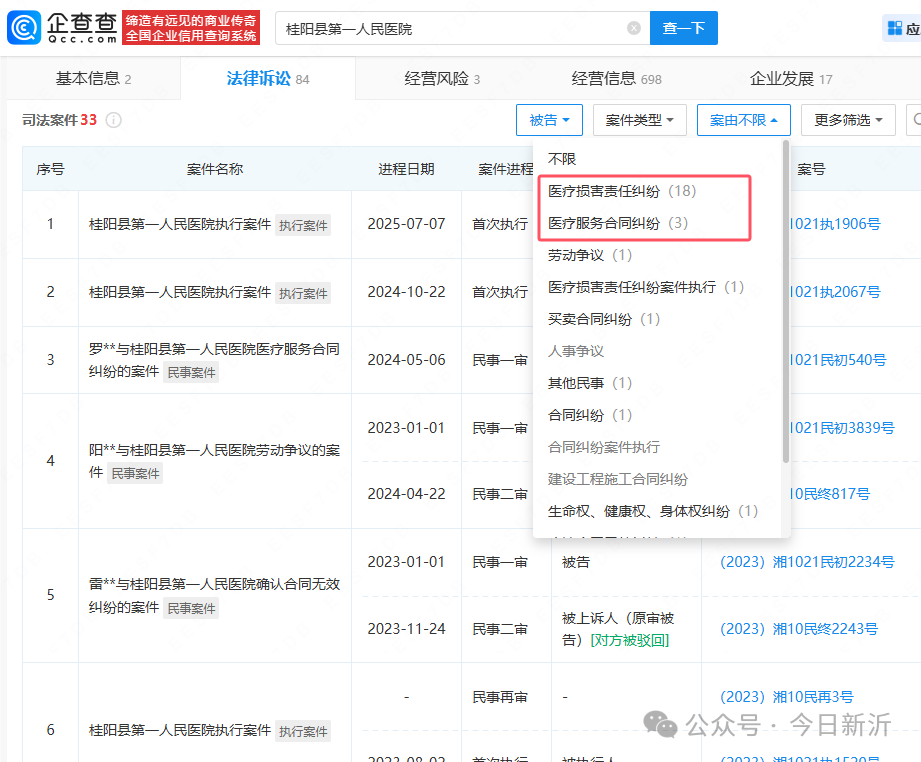Click the Qcc.com logo icon
921x762 pixels.
tap(24, 28)
